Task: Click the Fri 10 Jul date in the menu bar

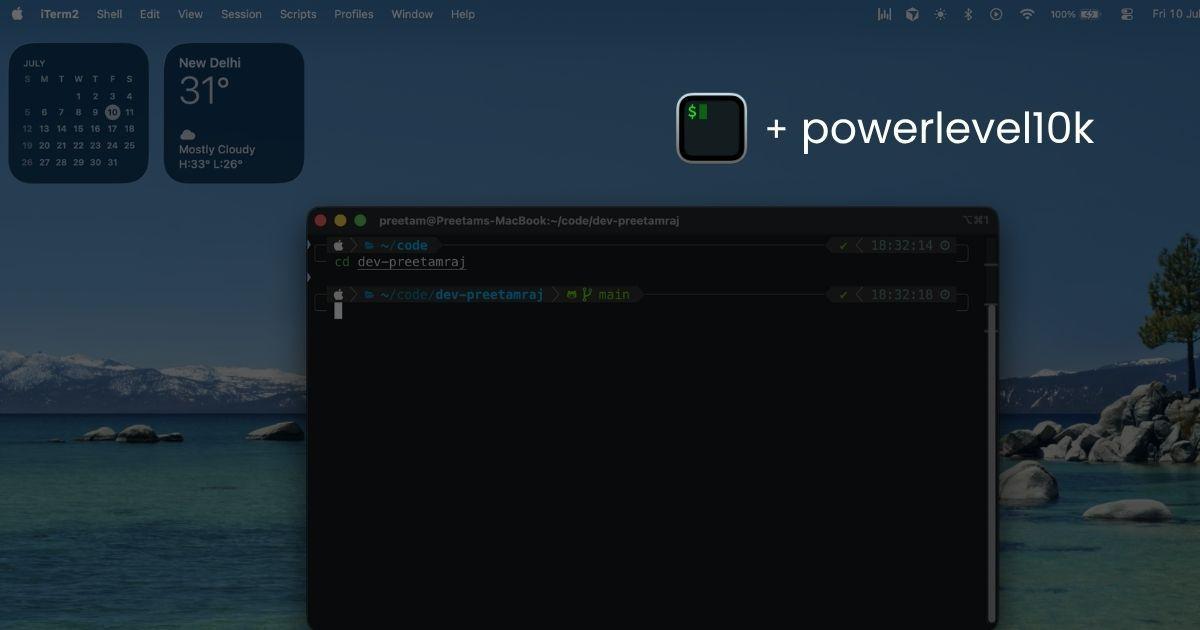Action: 1175,14
